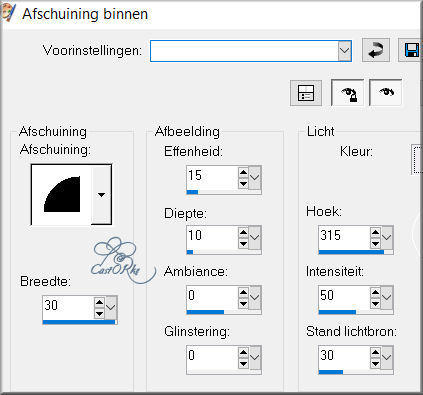
Task: Click the save preset floppy disk icon
Action: 410,50
